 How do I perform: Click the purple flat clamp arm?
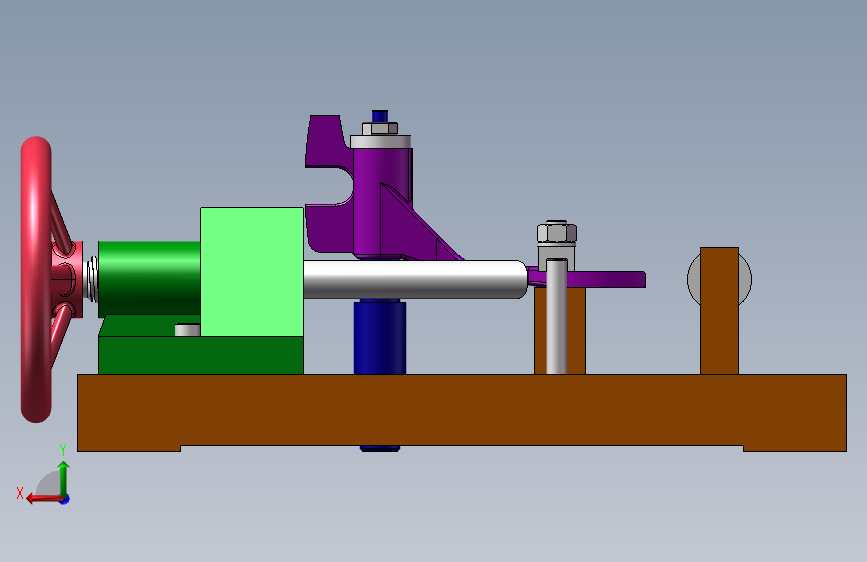tap(607, 279)
